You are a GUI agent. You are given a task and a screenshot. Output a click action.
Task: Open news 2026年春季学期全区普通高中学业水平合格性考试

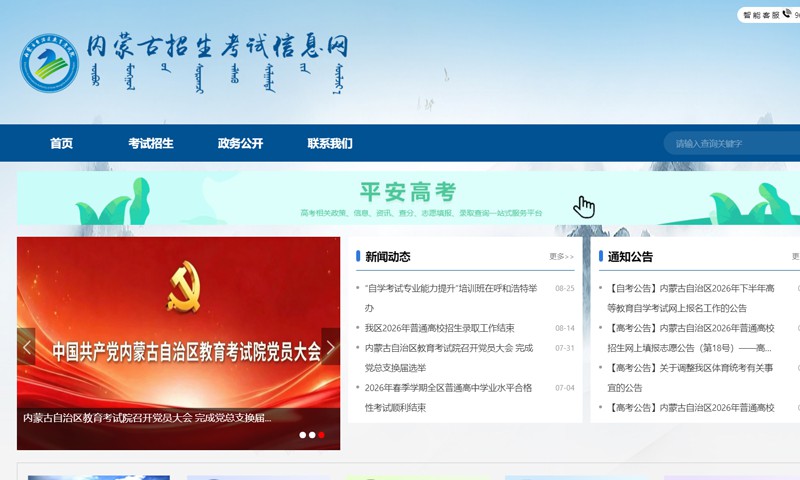pyautogui.click(x=448, y=397)
